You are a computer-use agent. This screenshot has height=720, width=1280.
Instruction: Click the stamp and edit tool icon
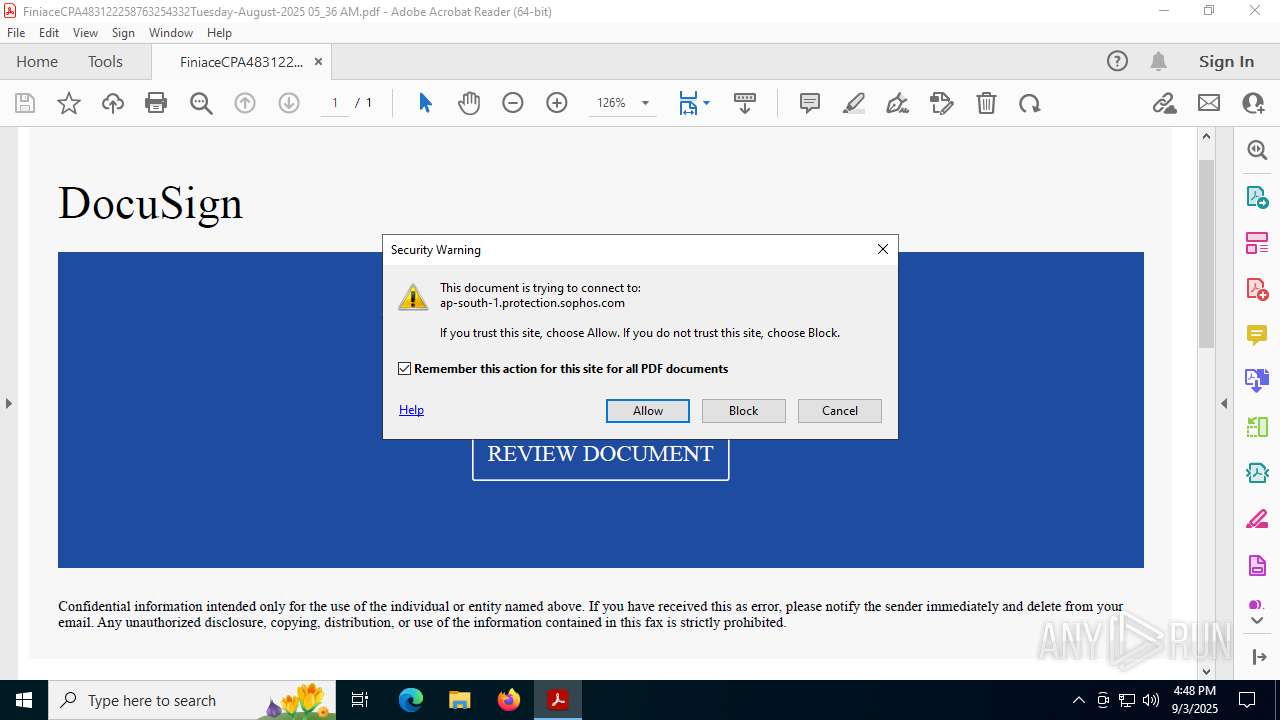point(942,103)
